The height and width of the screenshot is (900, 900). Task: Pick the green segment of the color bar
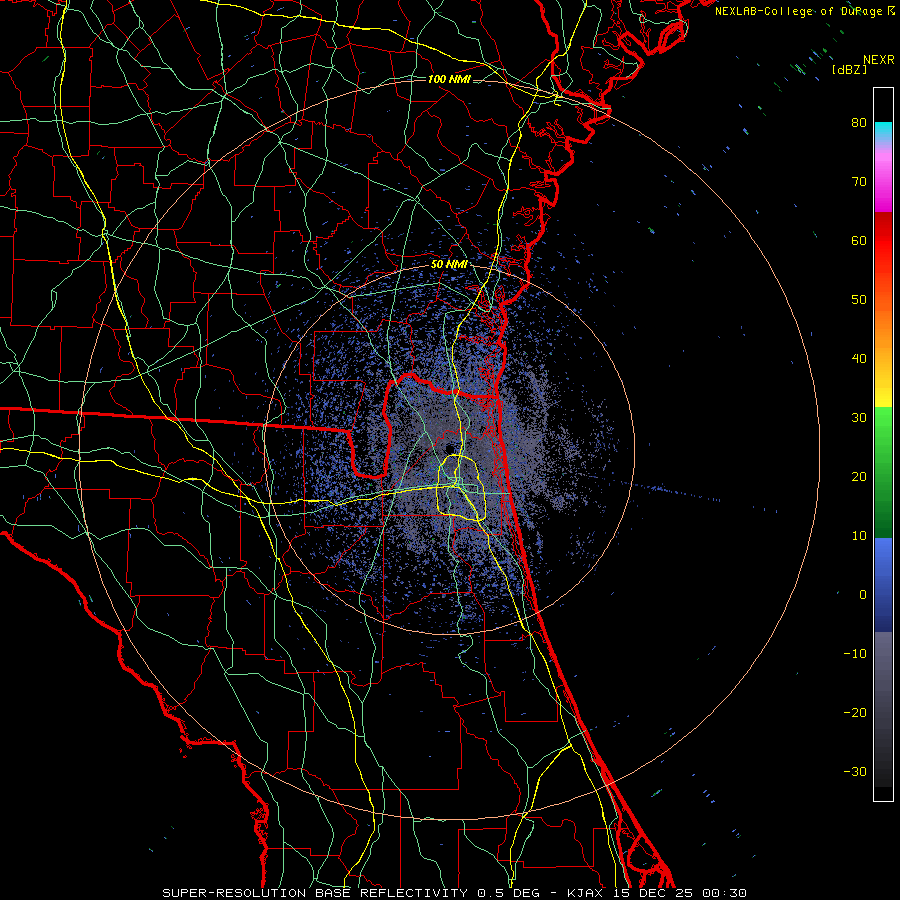(883, 472)
